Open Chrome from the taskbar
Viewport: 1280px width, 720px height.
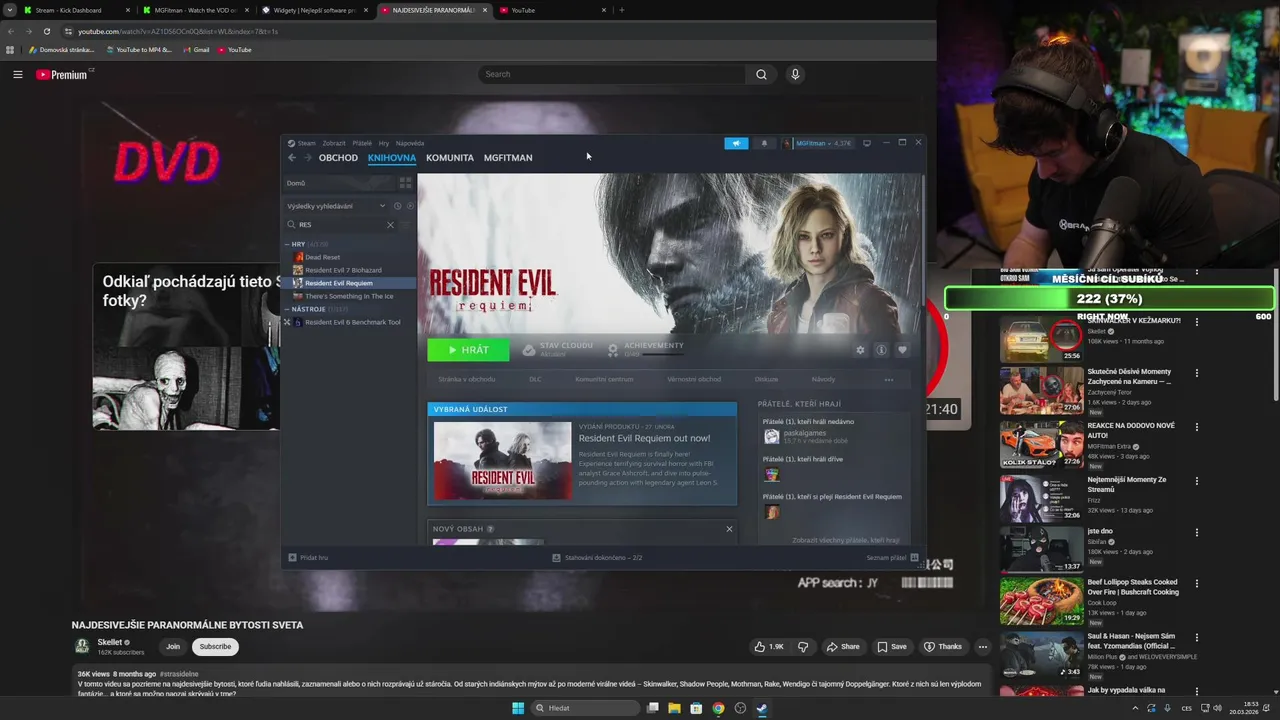pyautogui.click(x=718, y=708)
